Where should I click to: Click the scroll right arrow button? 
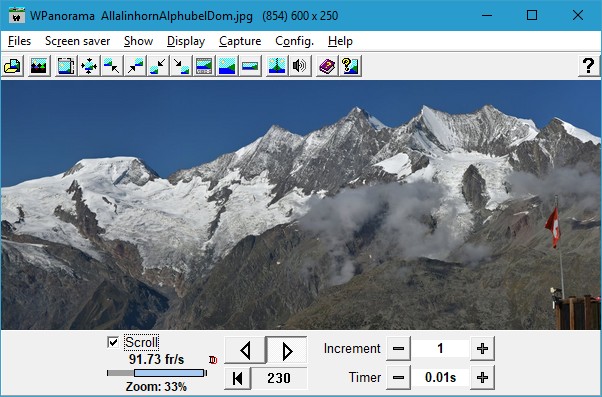(x=287, y=350)
